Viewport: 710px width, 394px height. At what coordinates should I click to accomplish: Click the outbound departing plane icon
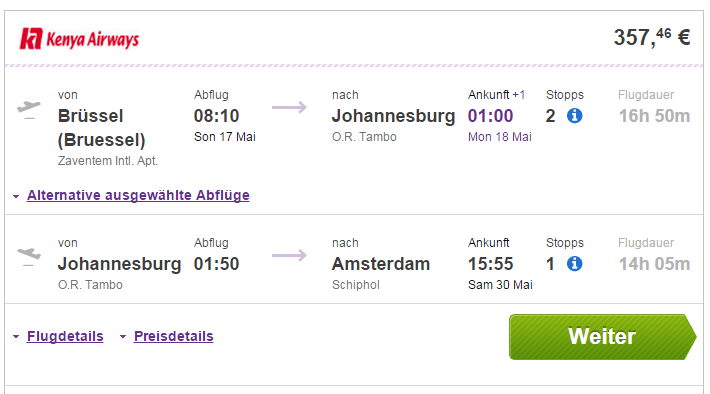(29, 110)
